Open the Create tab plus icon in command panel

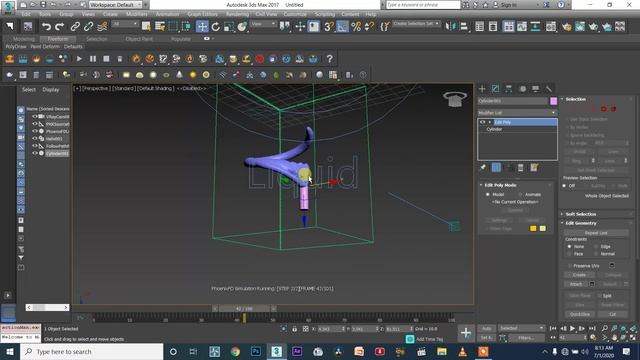[482, 89]
